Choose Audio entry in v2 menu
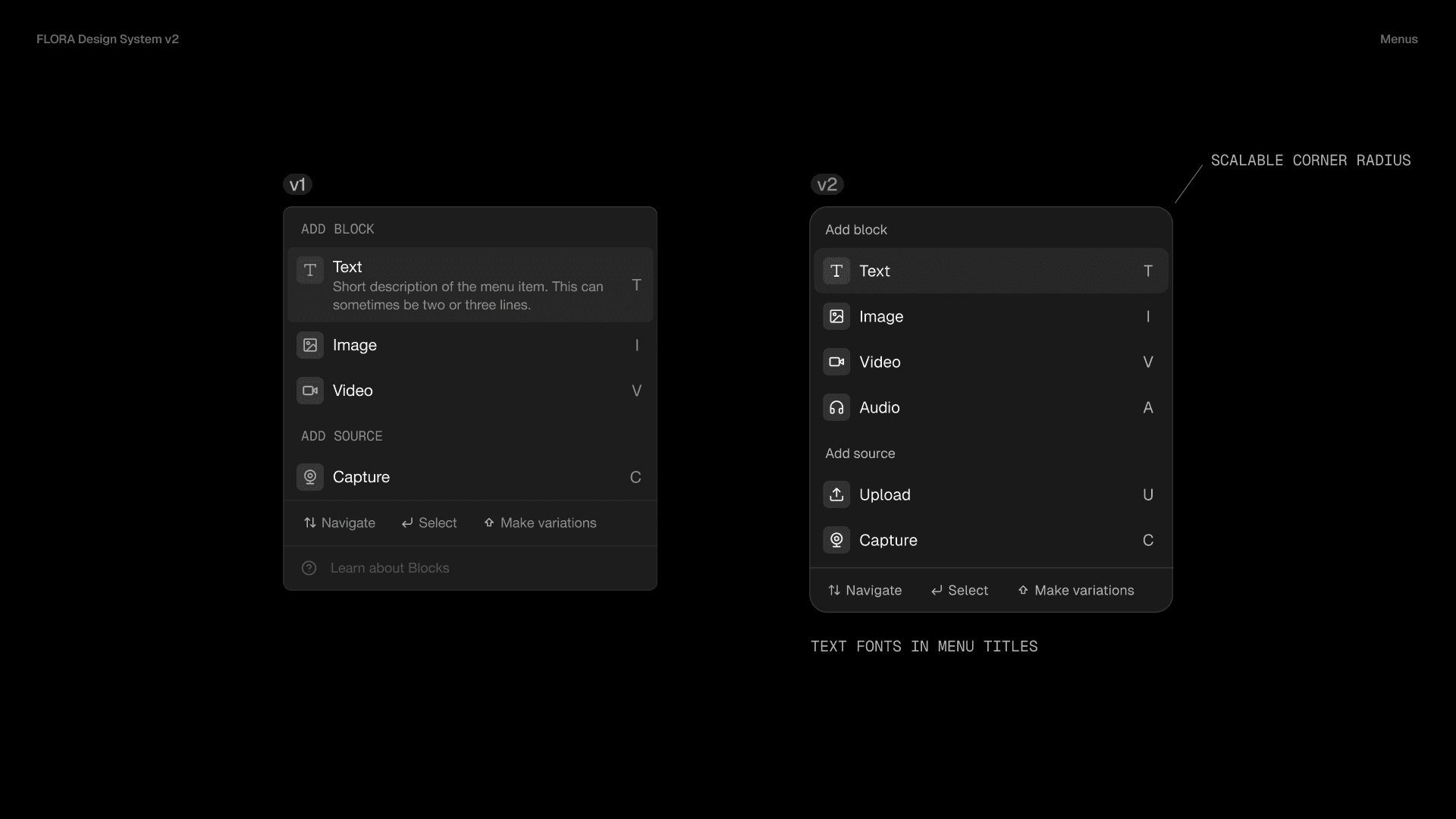This screenshot has height=819, width=1456. pyautogui.click(x=990, y=408)
